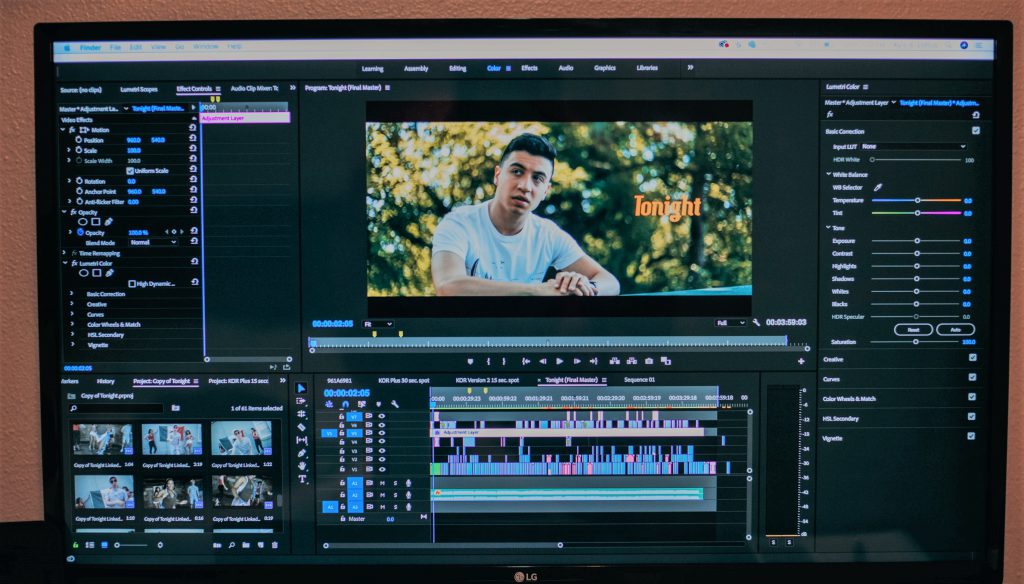Toggle Basic Correction checkbox in Lumetri

(976, 131)
